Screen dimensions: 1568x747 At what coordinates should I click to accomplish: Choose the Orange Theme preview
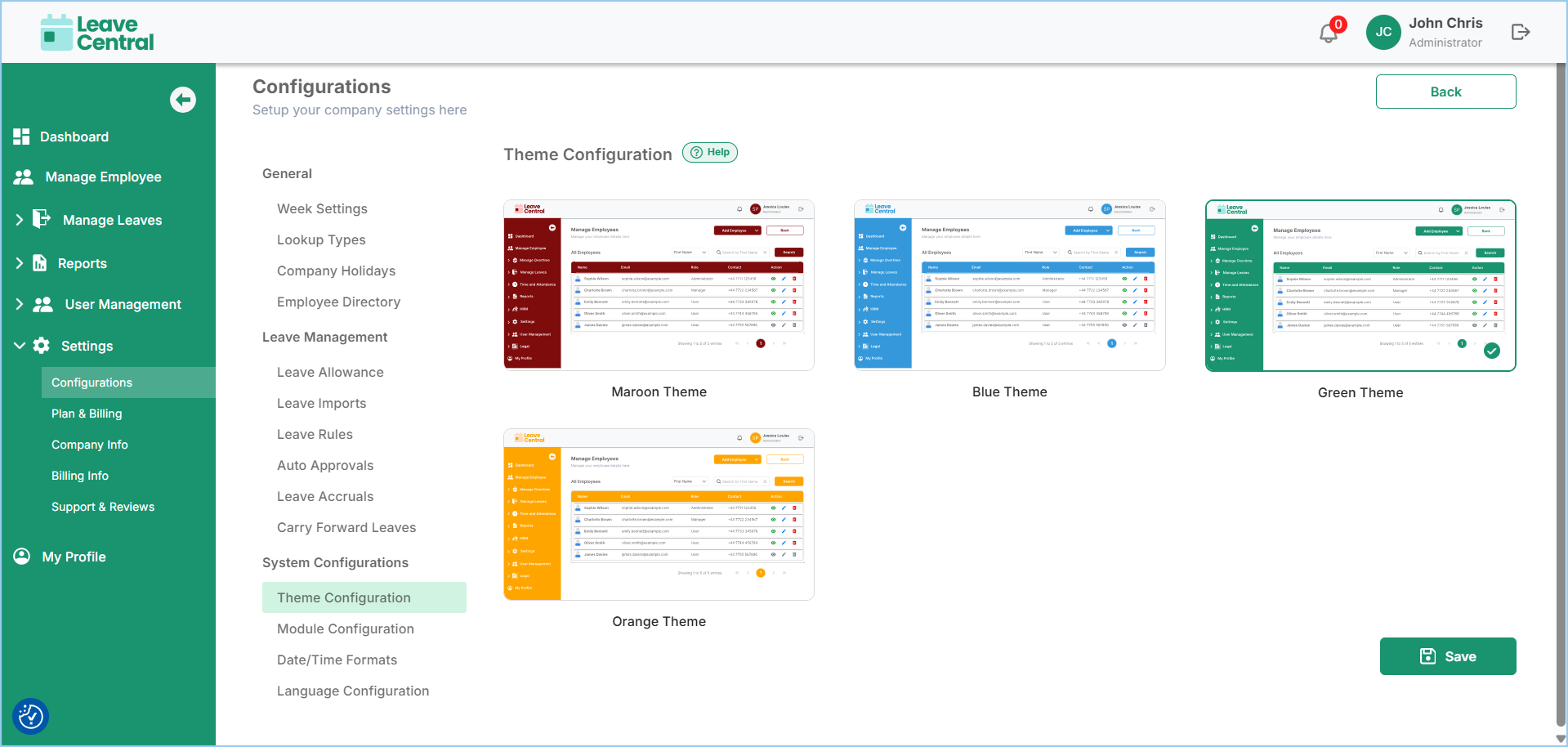point(659,514)
